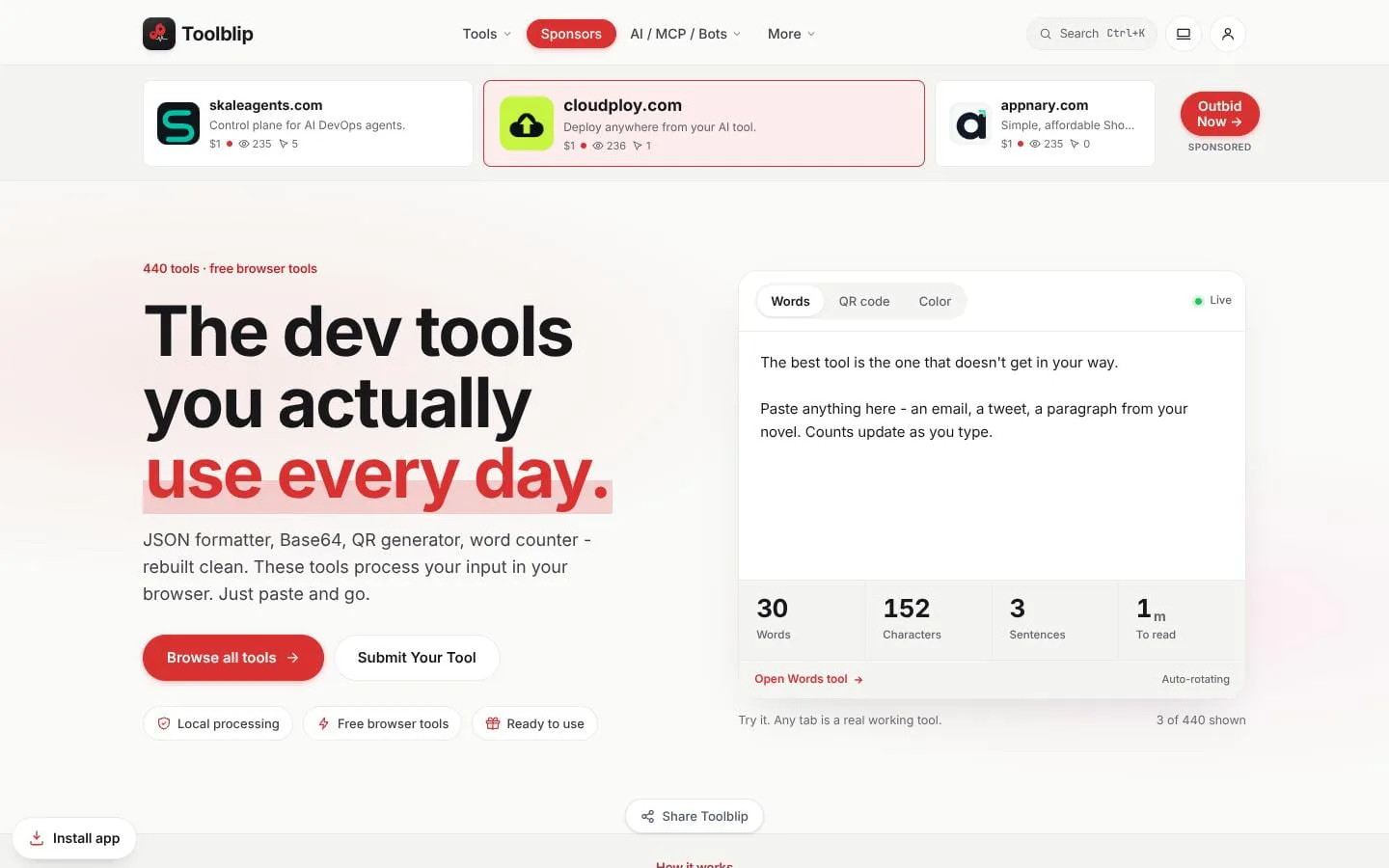Screen dimensions: 1389x868
Task: Click the Search field
Action: click(1092, 34)
